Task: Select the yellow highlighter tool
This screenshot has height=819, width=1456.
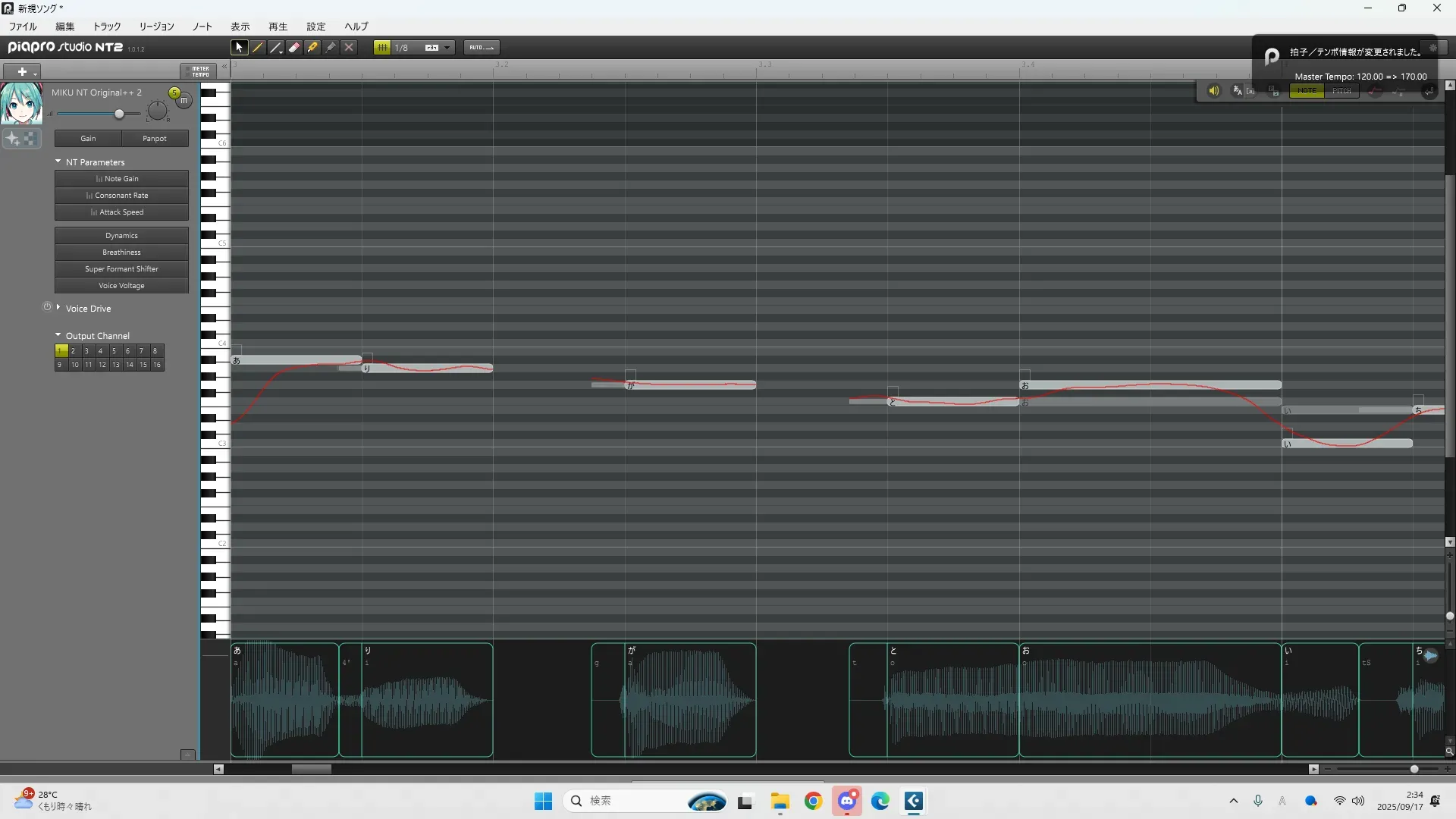Action: 312,47
